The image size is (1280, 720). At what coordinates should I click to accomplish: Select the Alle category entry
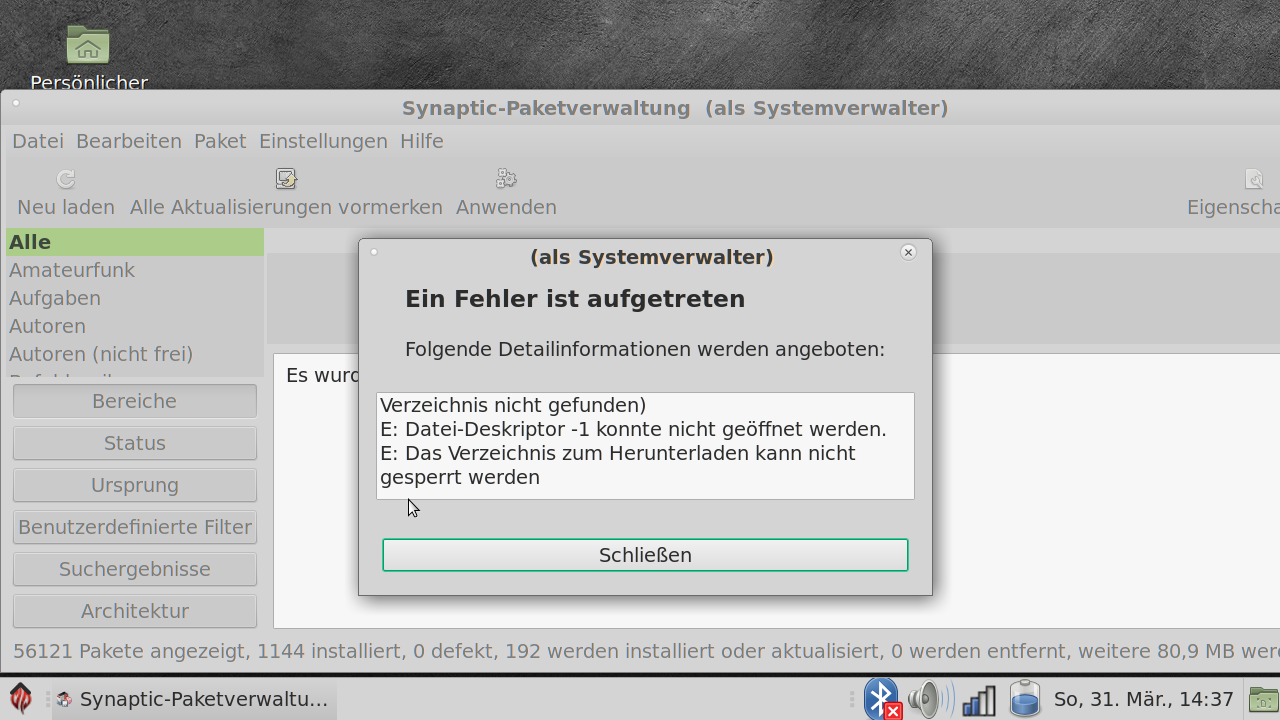click(x=30, y=242)
